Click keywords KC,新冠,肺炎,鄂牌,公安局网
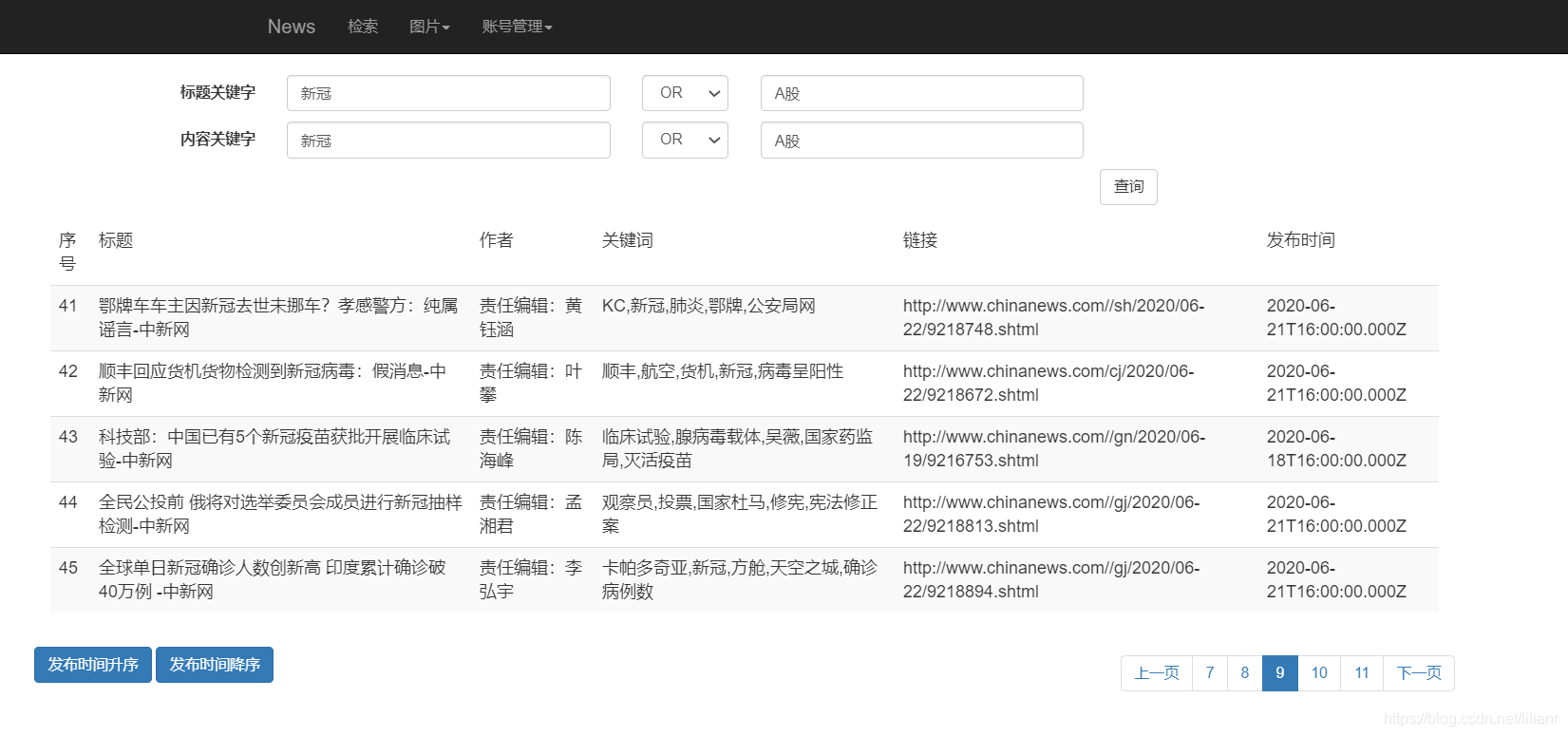Image resolution: width=1568 pixels, height=736 pixels. pos(708,306)
